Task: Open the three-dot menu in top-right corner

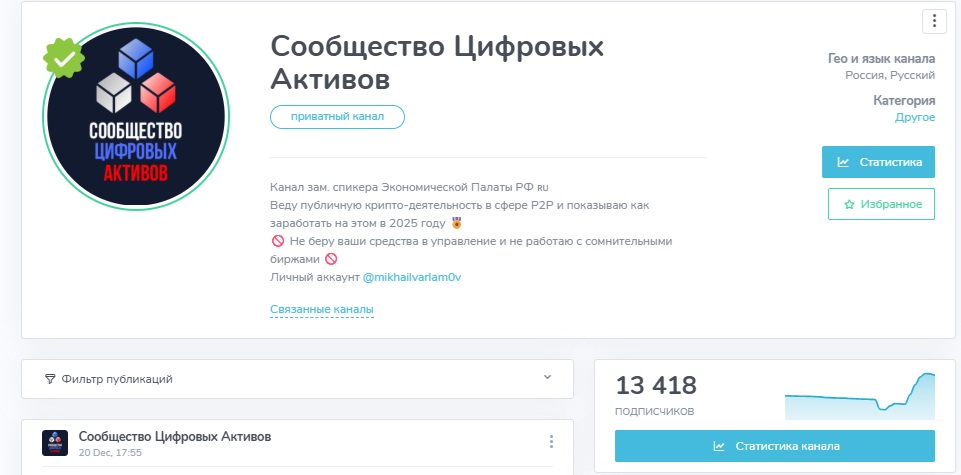Action: click(932, 21)
